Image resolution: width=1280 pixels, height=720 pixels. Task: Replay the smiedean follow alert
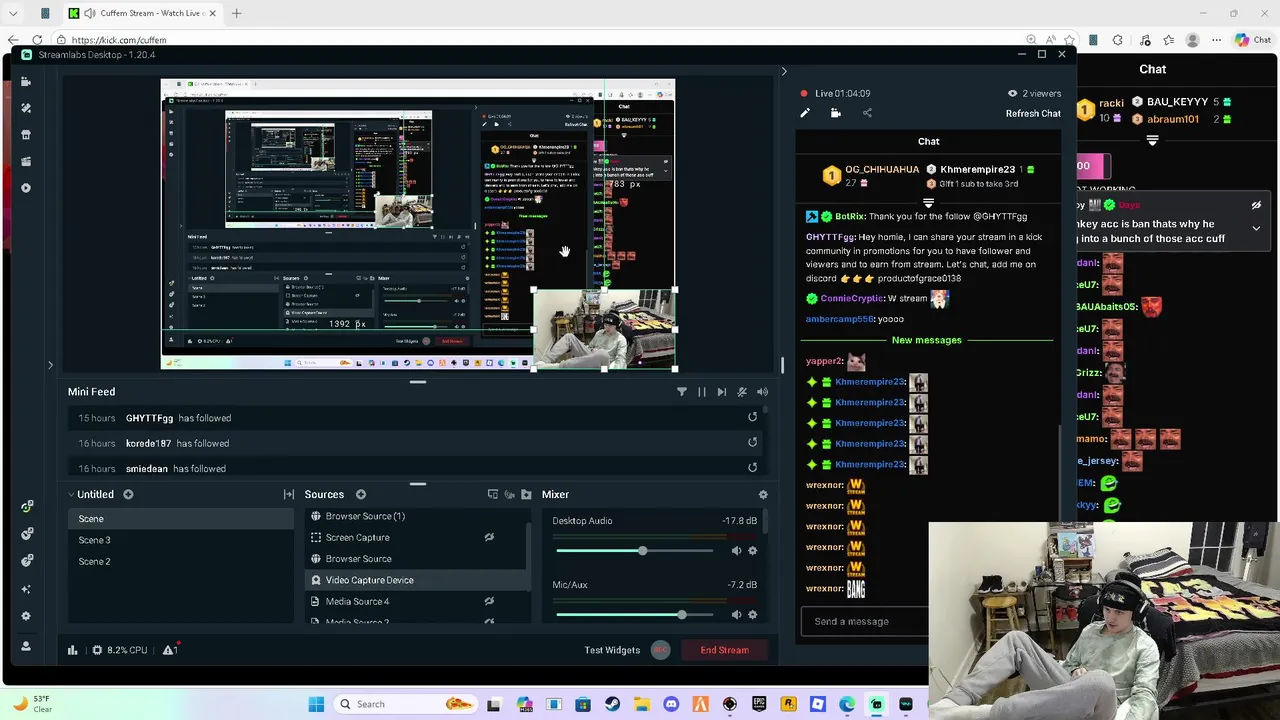(753, 467)
